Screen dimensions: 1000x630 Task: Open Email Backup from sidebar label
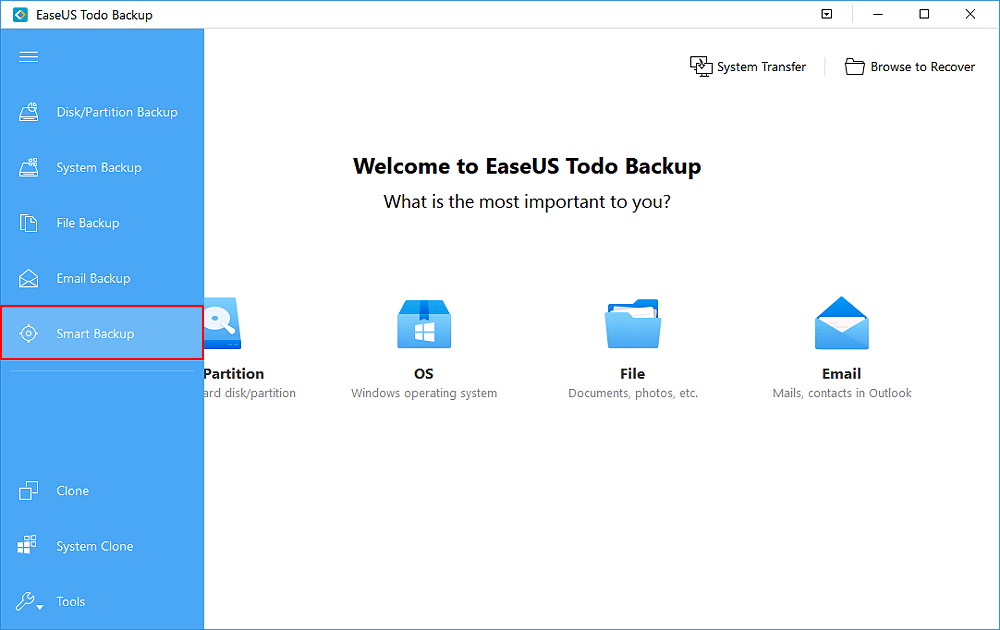(x=93, y=279)
